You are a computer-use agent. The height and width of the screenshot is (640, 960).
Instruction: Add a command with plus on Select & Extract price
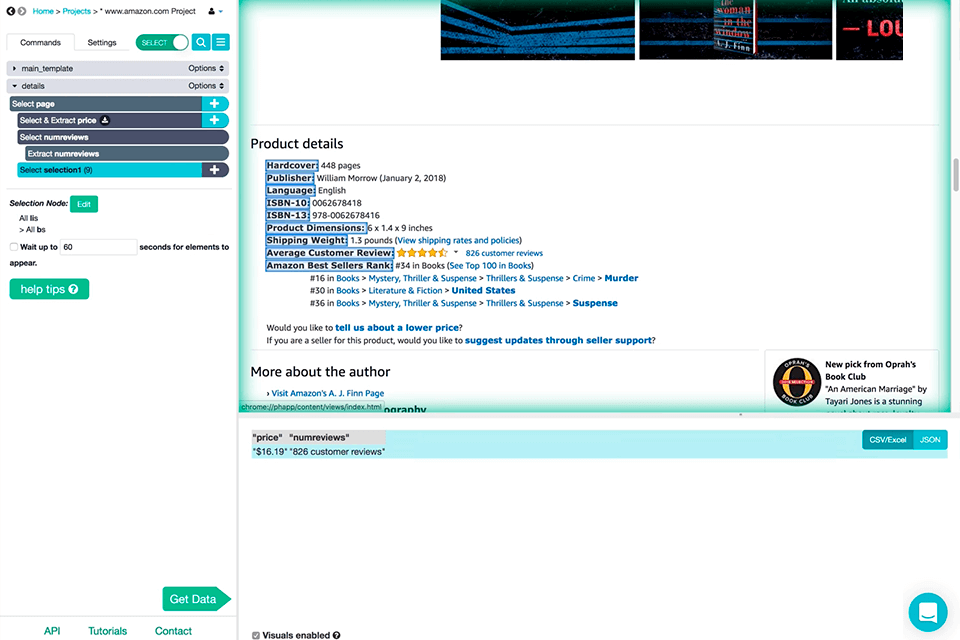point(215,120)
